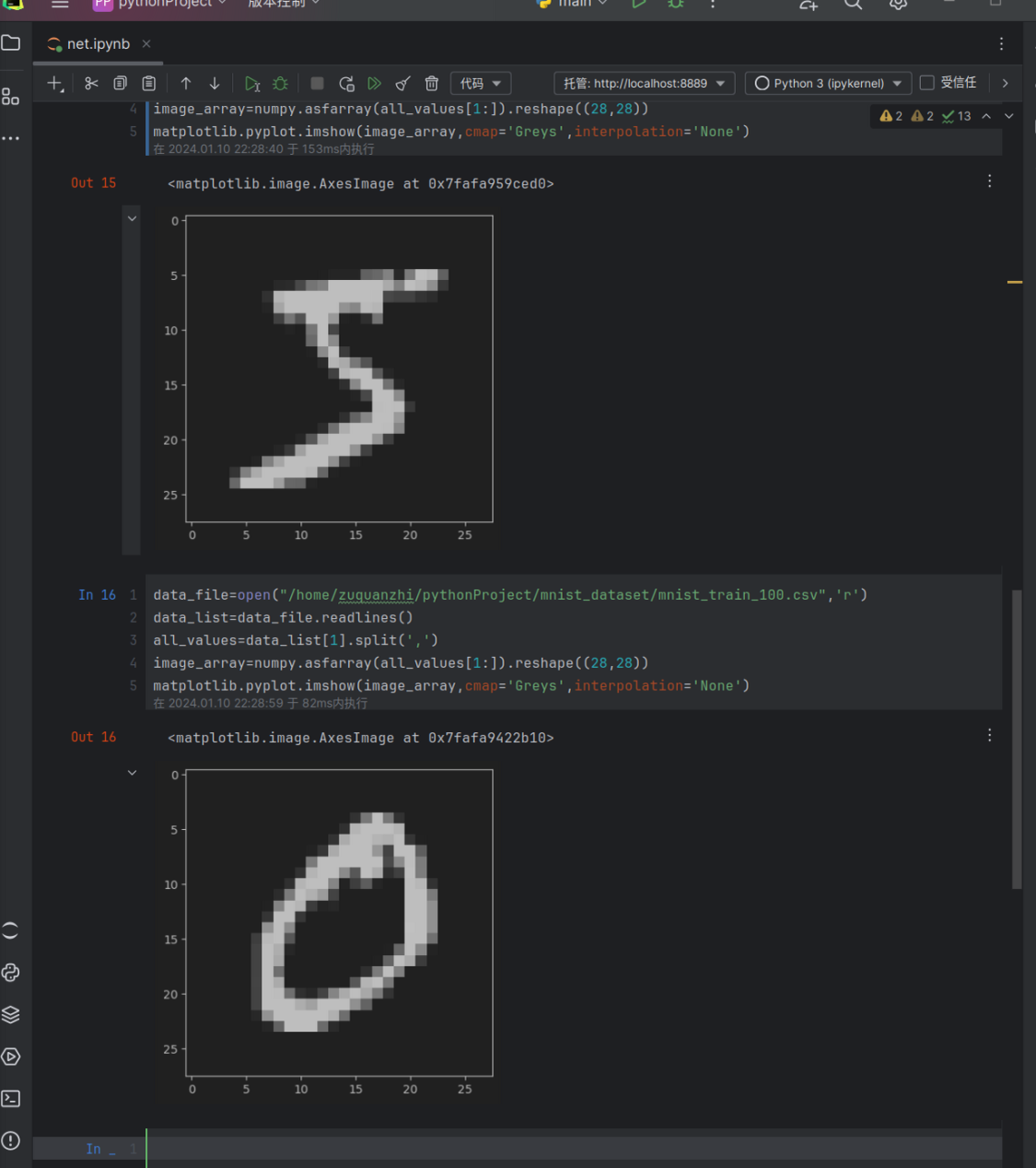The height and width of the screenshot is (1168, 1036).
Task: Open Out 16 output options menu
Action: tap(989, 735)
